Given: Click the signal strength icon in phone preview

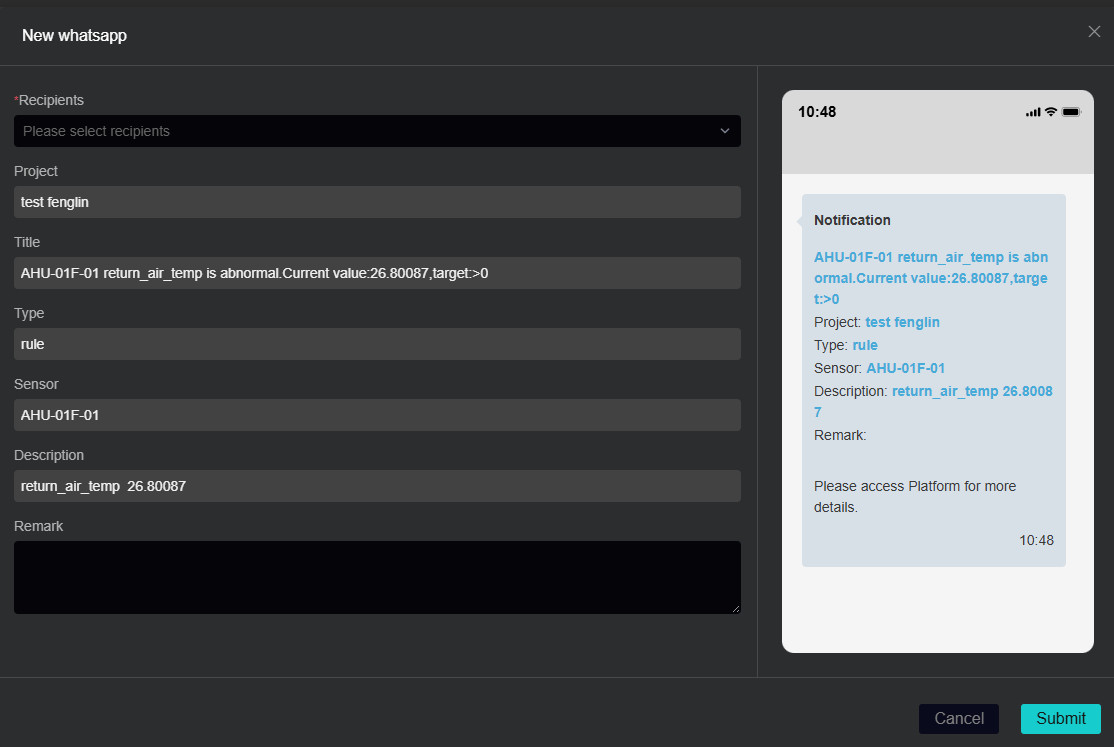Looking at the screenshot, I should (1033, 112).
